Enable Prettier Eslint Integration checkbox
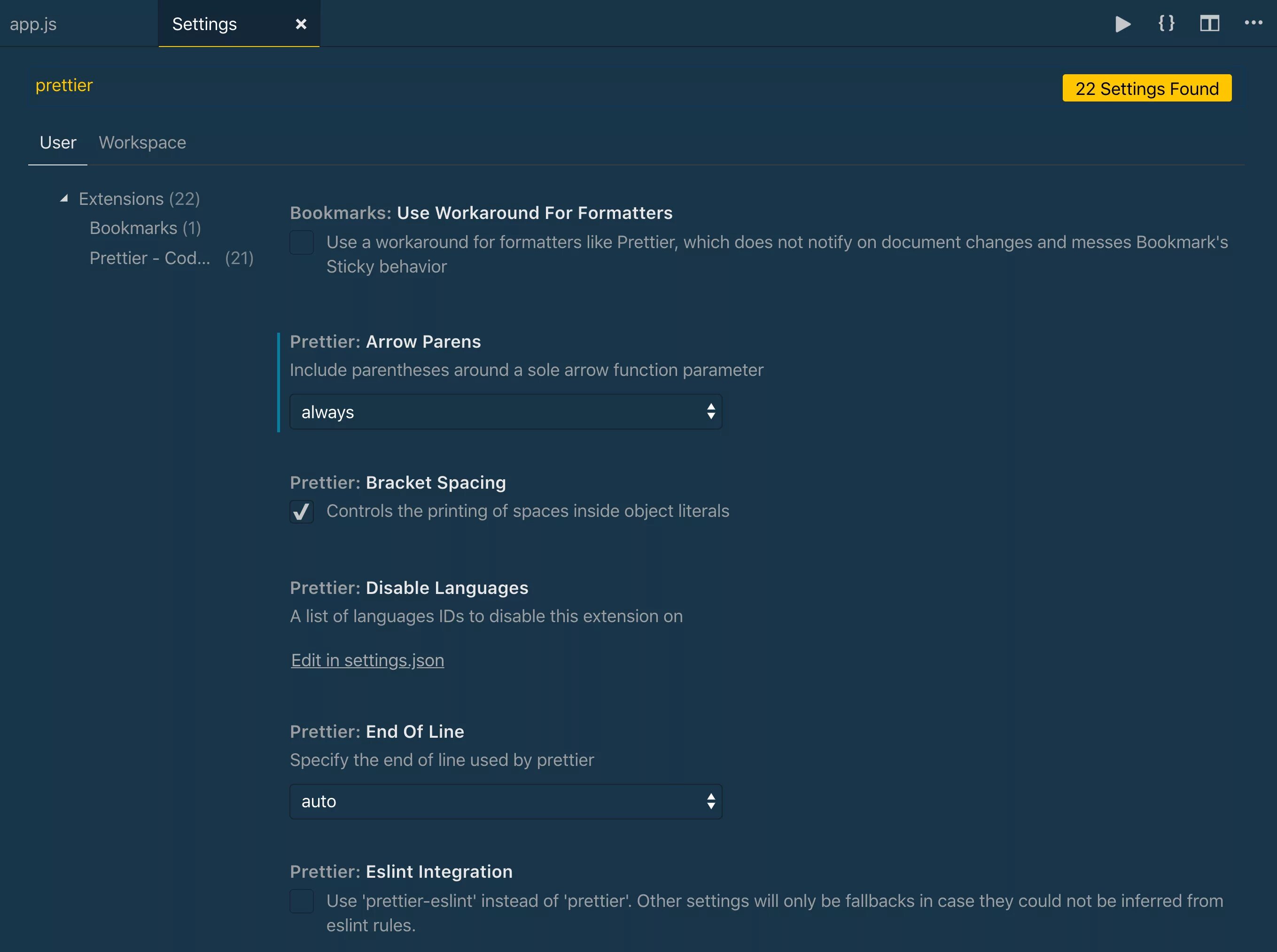1277x952 pixels. 301,901
